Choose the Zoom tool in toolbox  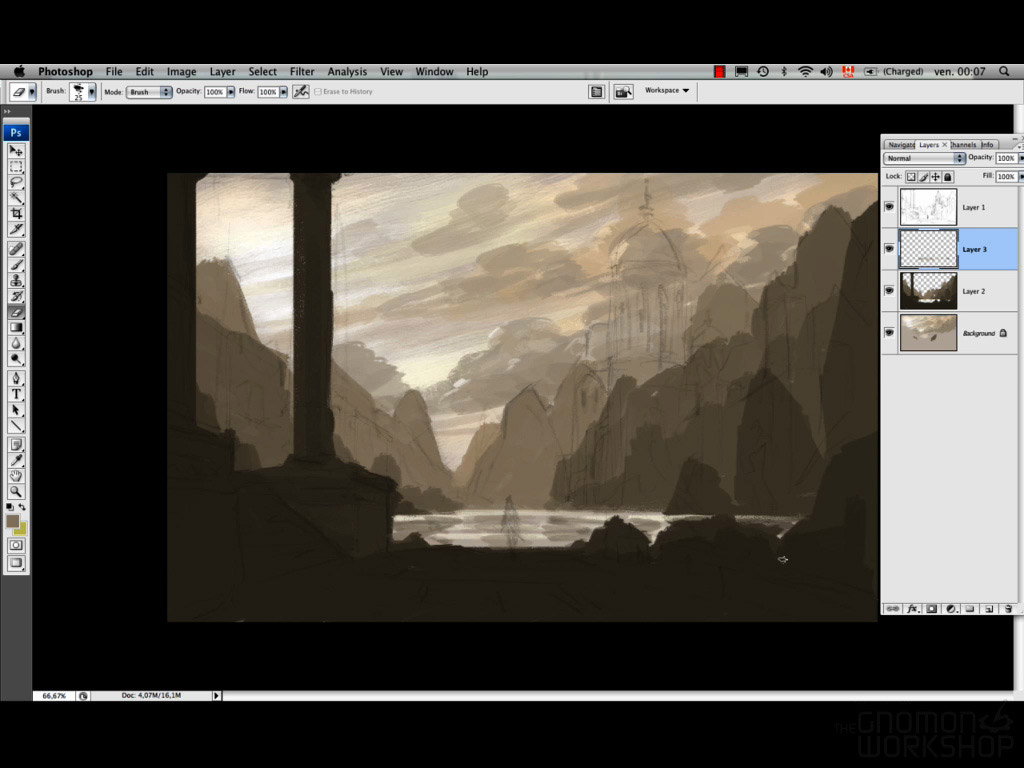16,491
